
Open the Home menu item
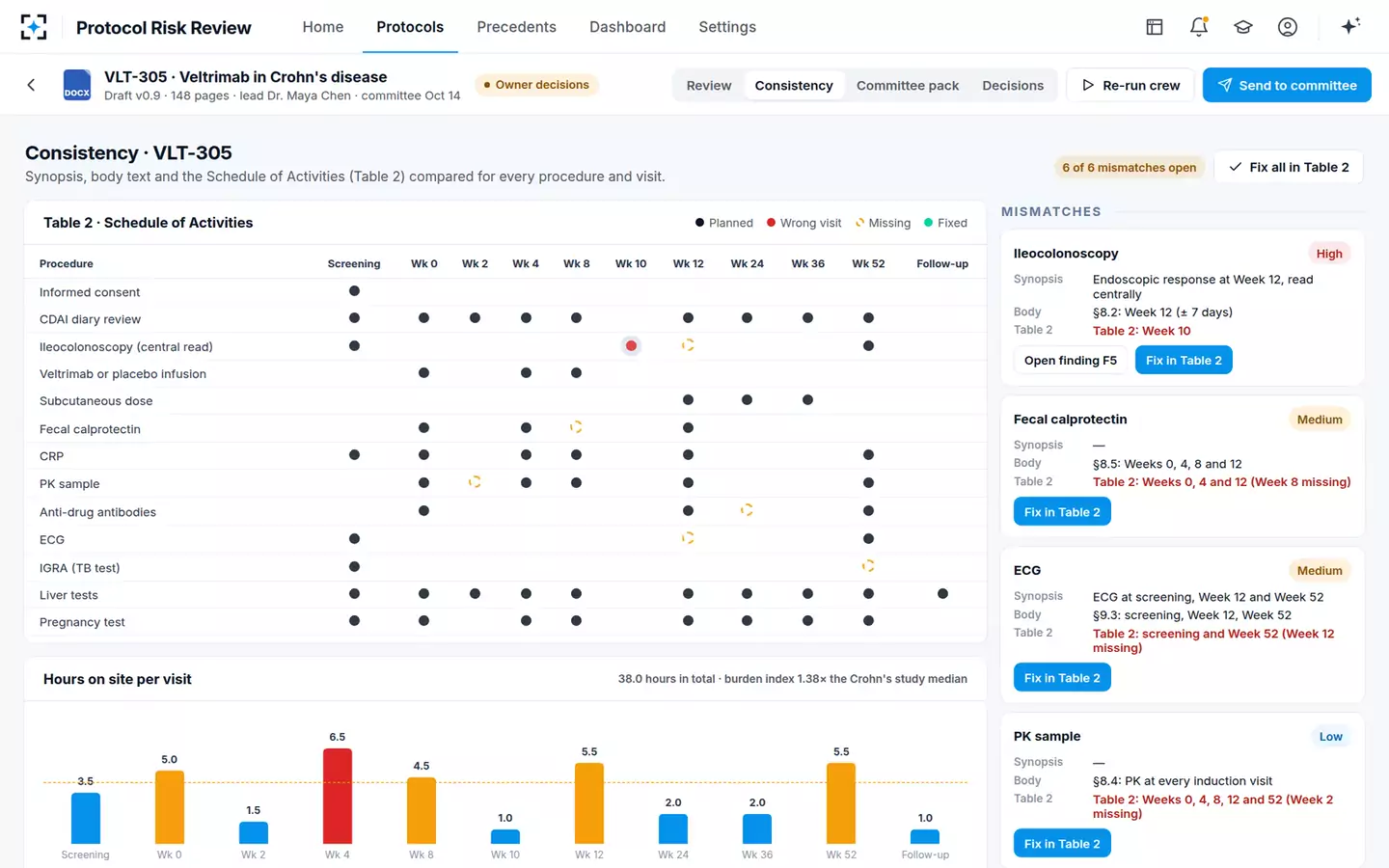[x=323, y=27]
